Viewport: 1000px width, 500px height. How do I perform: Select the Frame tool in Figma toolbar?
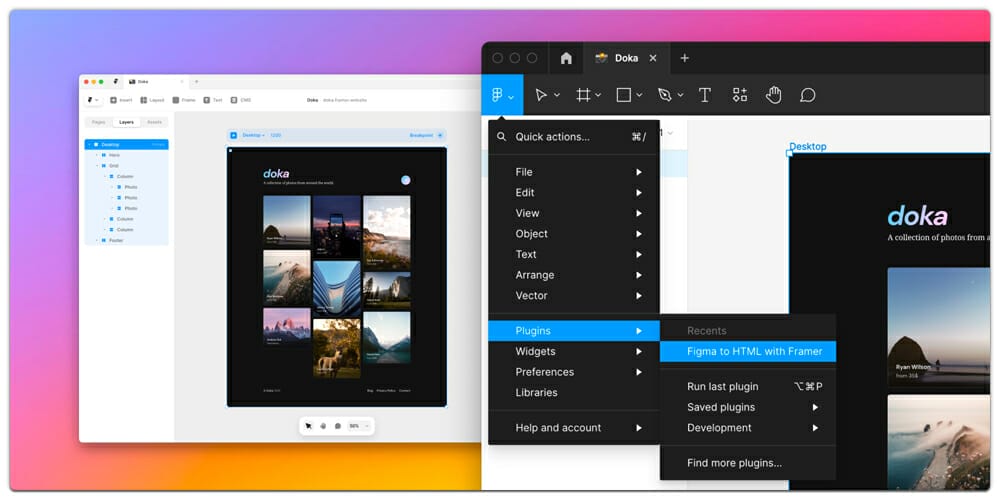click(583, 95)
